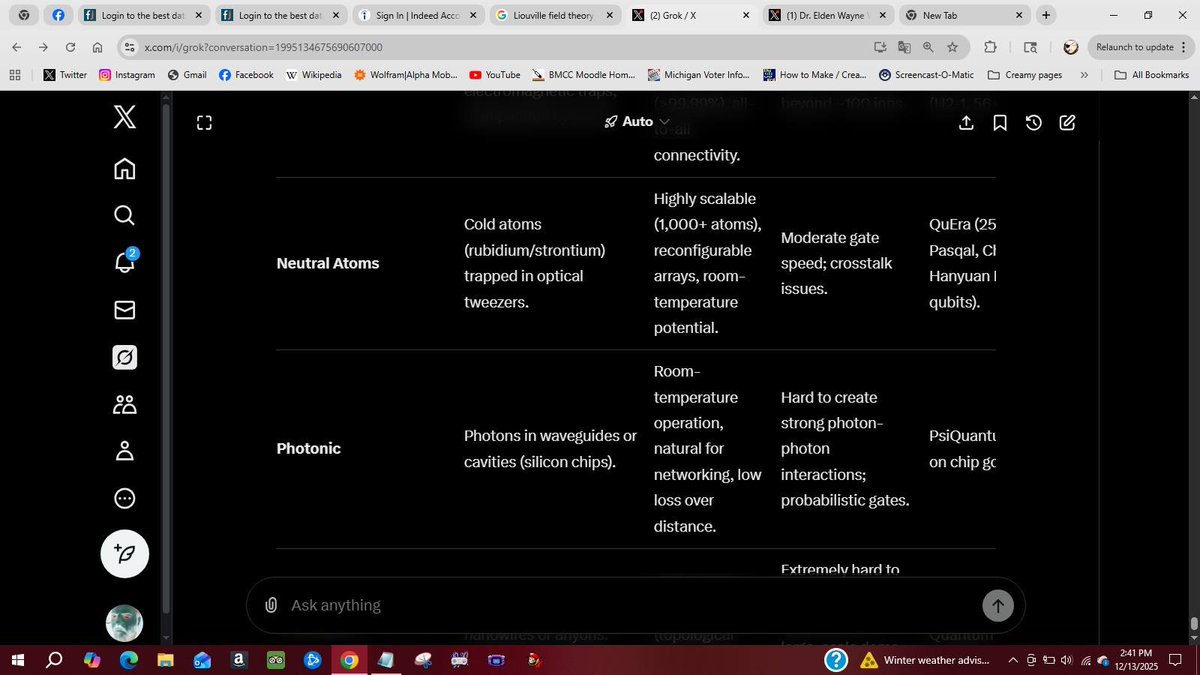Open Twitter bookmark
This screenshot has width=1200, height=675.
(65, 75)
